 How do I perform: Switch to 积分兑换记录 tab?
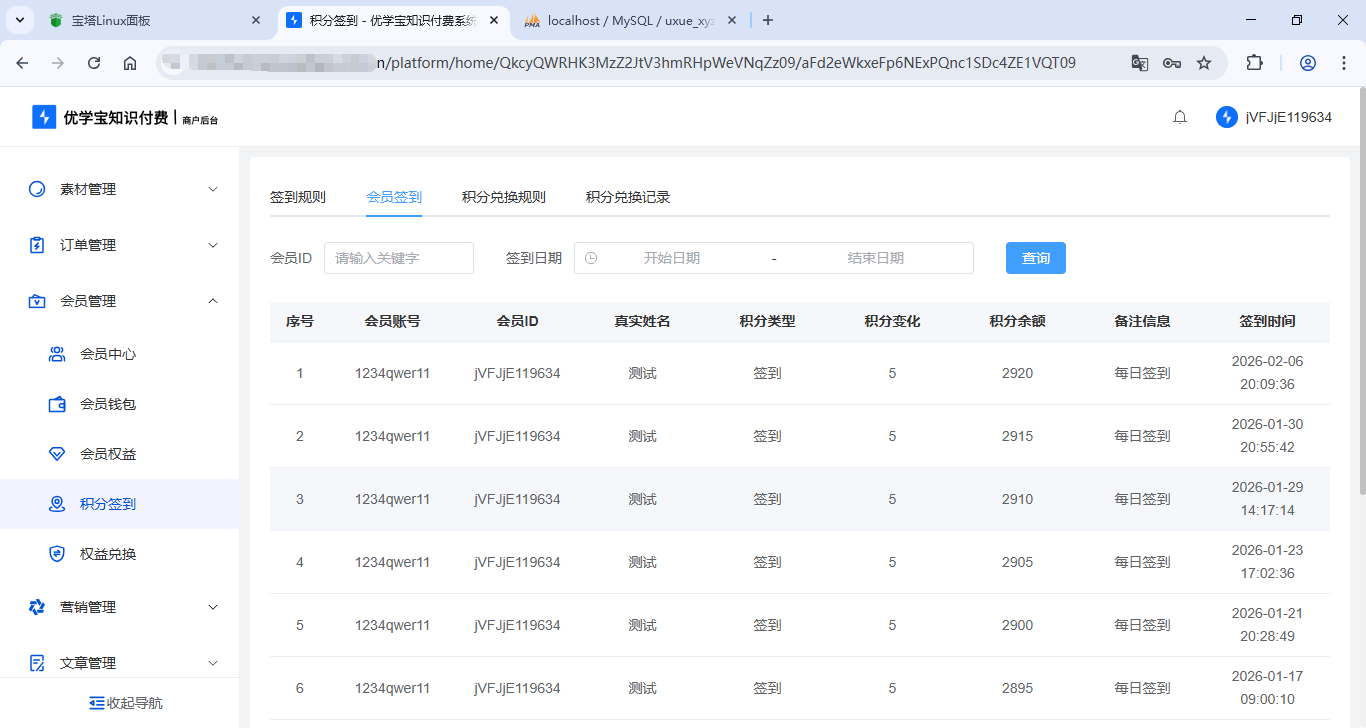click(x=627, y=197)
